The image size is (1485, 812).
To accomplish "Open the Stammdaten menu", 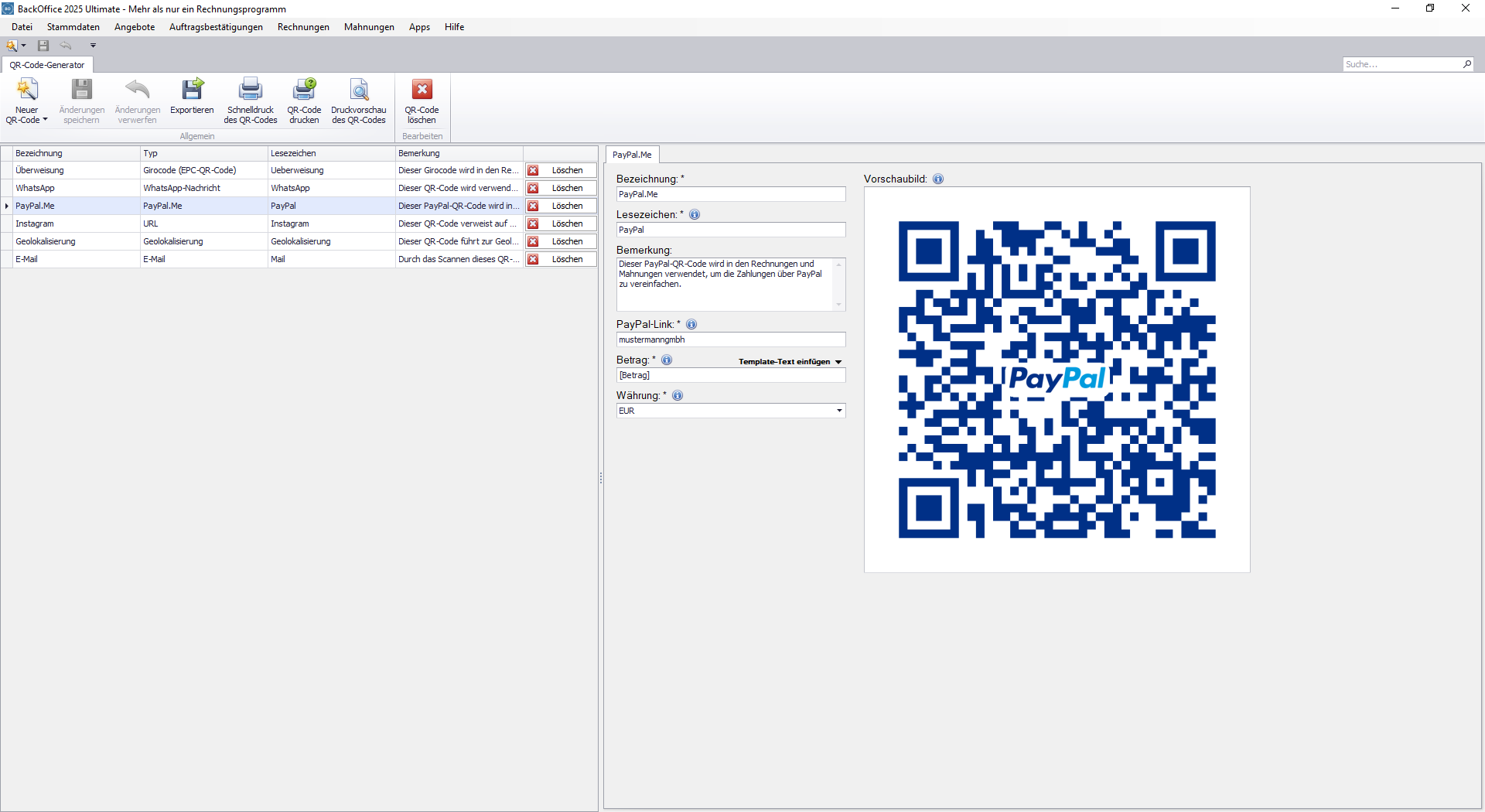I will (x=73, y=27).
